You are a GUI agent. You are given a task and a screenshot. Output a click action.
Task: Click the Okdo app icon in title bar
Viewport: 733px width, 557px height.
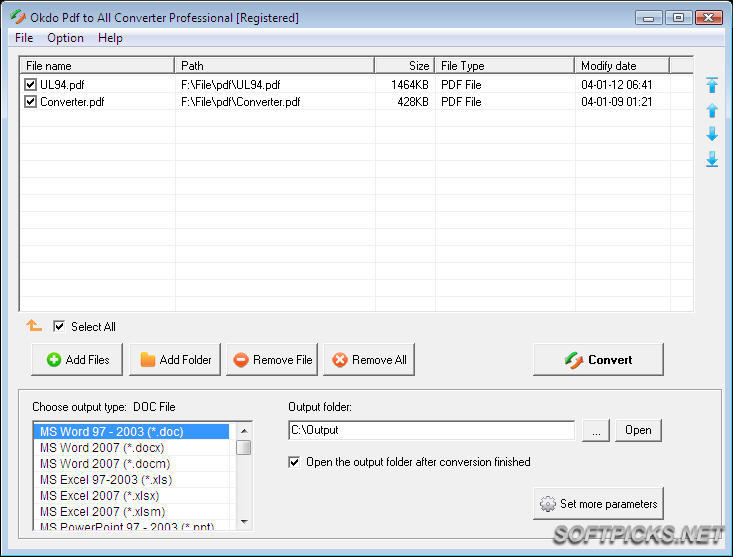tap(18, 17)
